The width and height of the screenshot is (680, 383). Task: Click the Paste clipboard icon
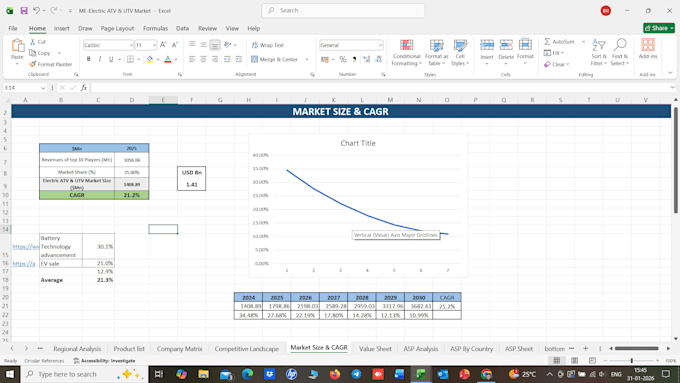(x=17, y=45)
